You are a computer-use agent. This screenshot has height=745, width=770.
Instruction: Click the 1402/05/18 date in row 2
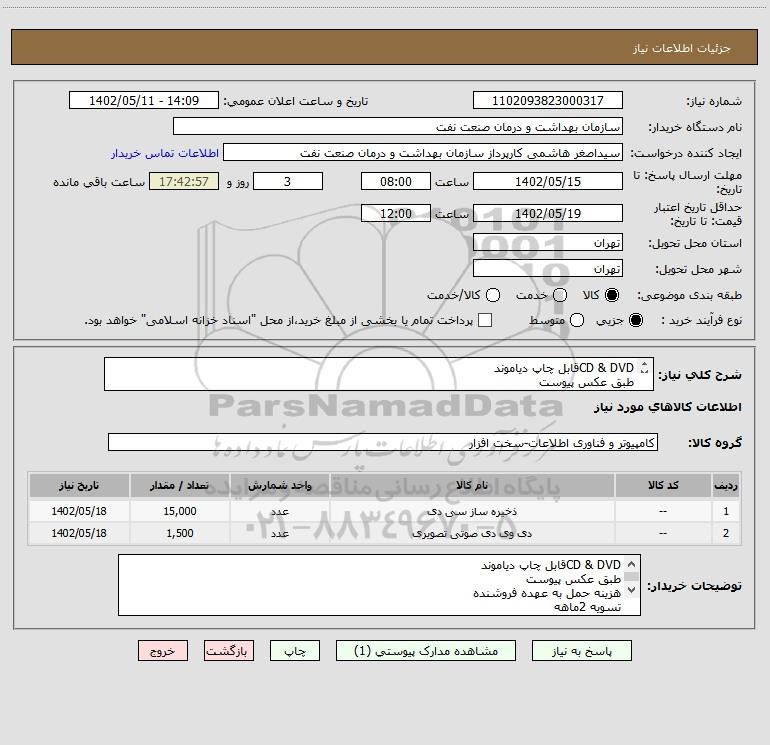(x=79, y=533)
